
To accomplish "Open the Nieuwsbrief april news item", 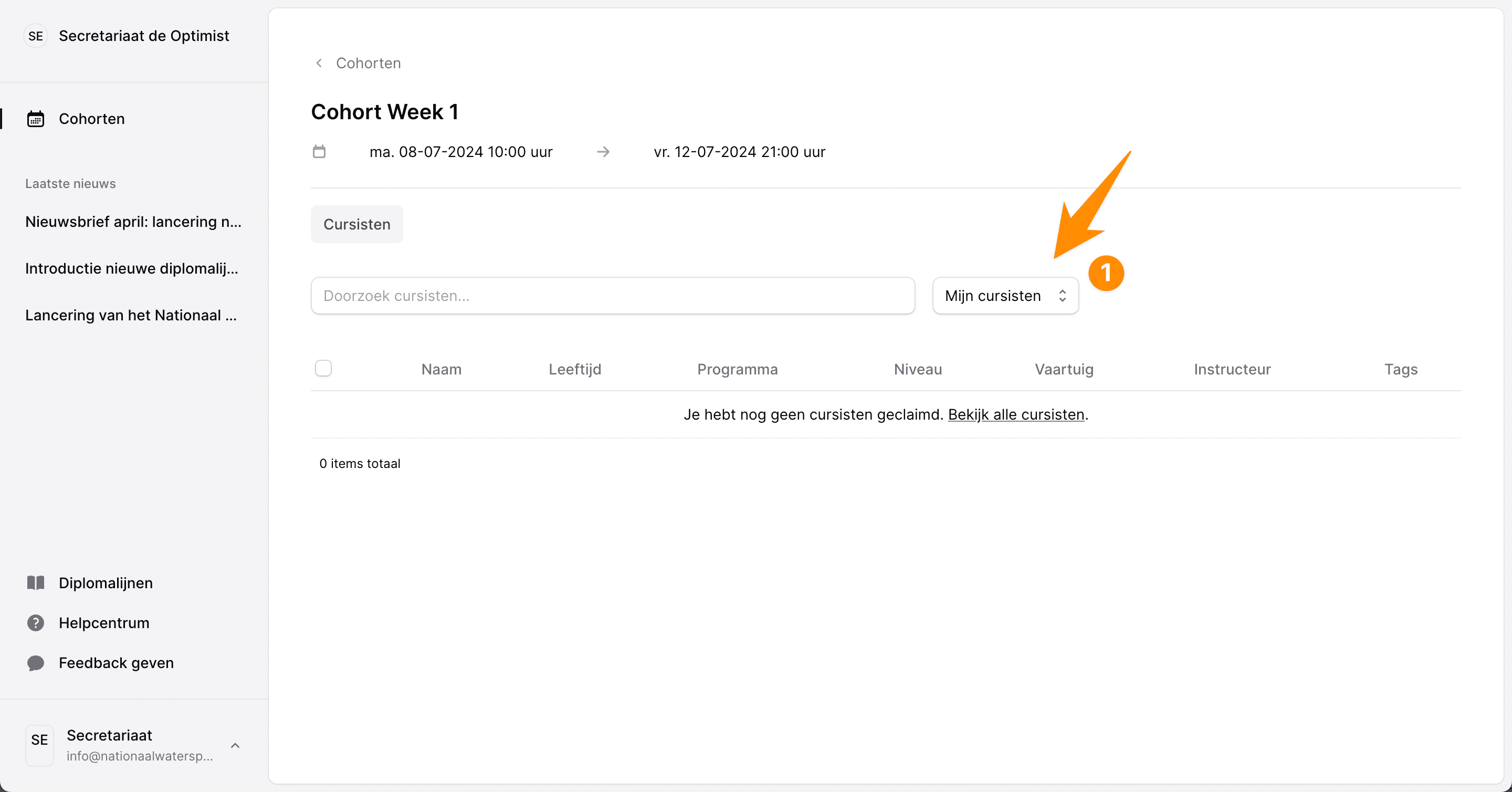I will (133, 221).
